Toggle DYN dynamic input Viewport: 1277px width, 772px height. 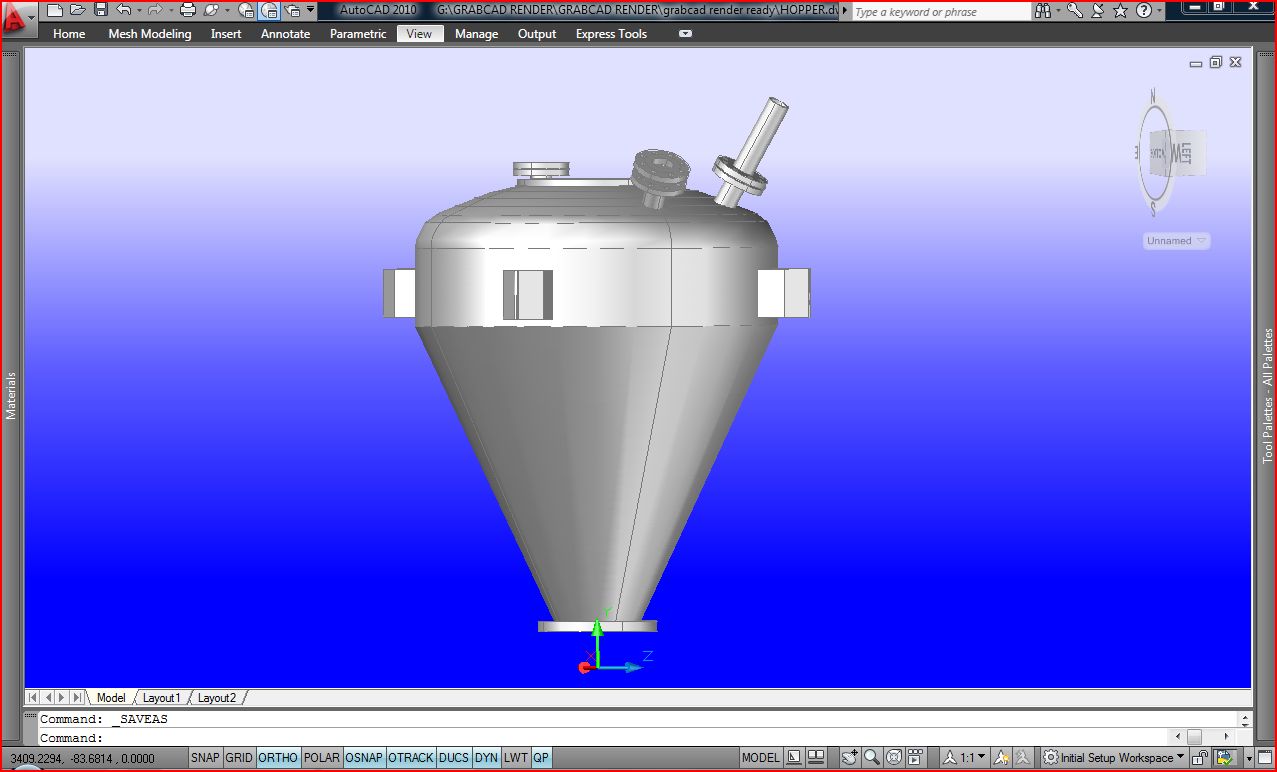486,758
